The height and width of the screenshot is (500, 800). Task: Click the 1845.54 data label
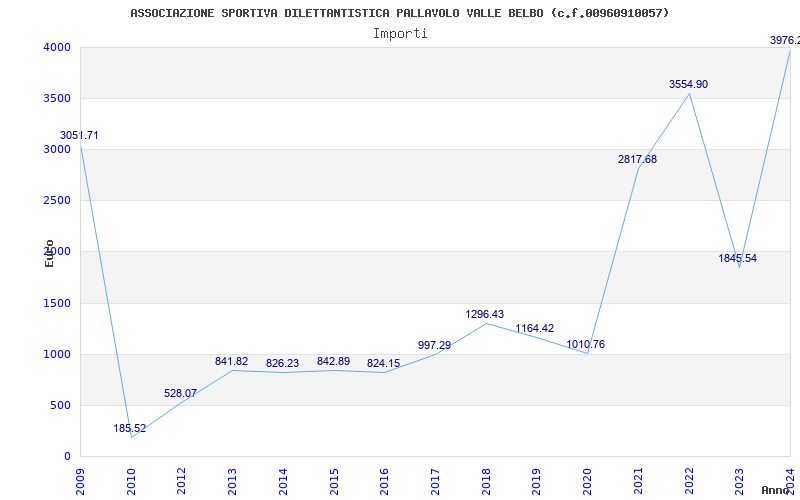coord(737,258)
